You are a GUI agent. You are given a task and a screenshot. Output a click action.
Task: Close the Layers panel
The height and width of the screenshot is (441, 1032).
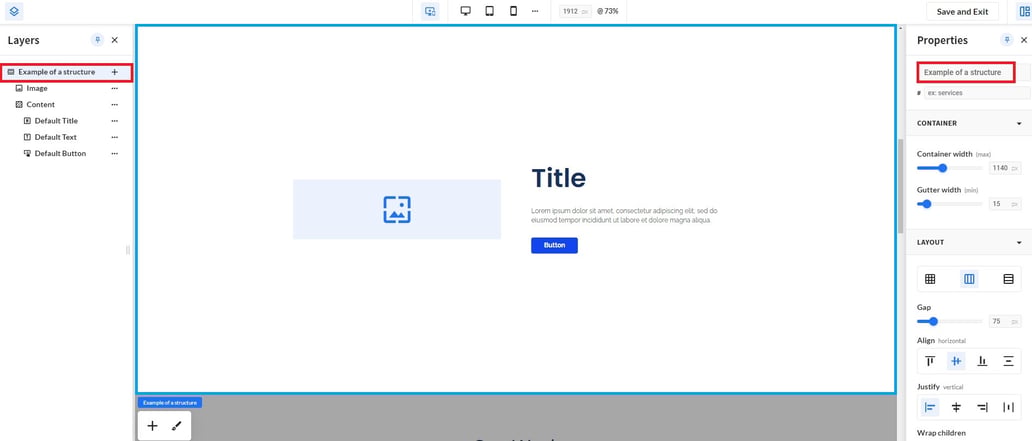point(115,40)
